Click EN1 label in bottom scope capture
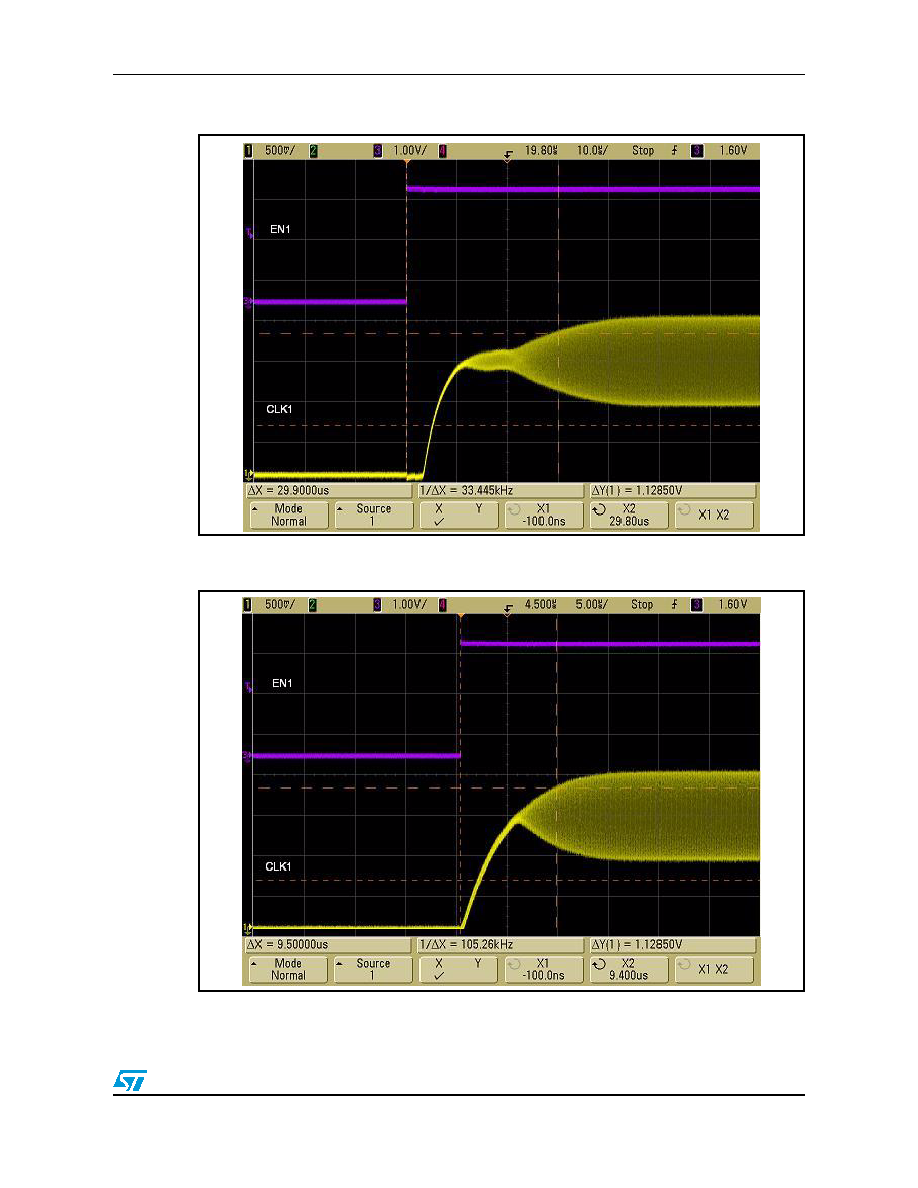Viewport: 918px width, 1188px height. point(282,683)
